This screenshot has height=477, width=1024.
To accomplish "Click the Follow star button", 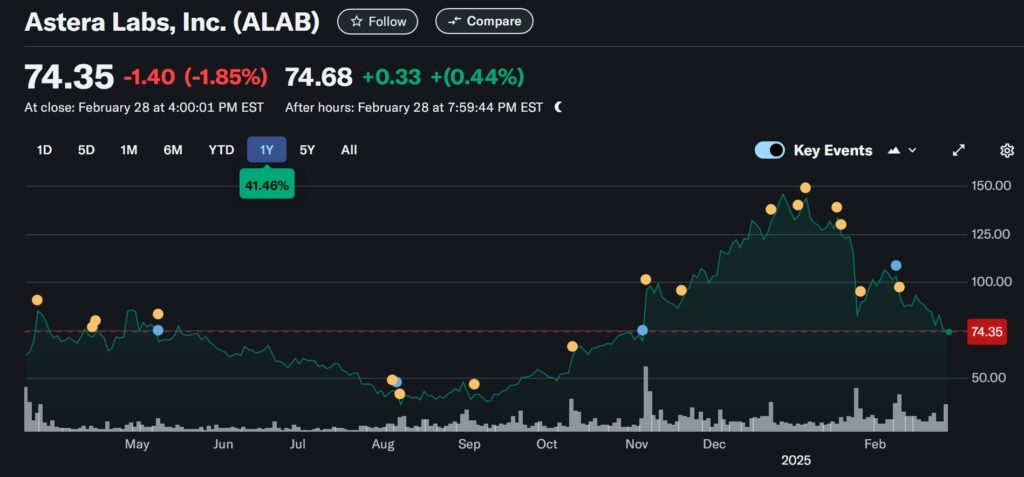I will tap(378, 21).
